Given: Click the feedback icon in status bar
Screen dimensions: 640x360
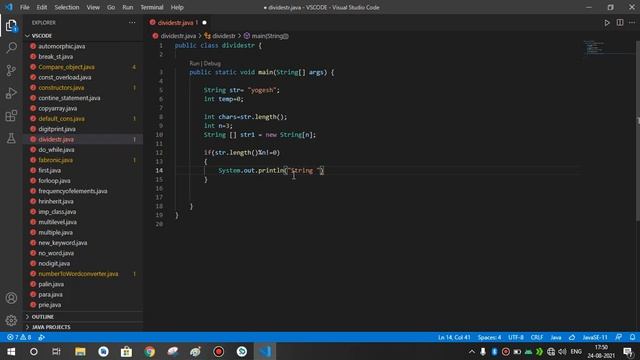Looking at the screenshot, I should tap(619, 338).
